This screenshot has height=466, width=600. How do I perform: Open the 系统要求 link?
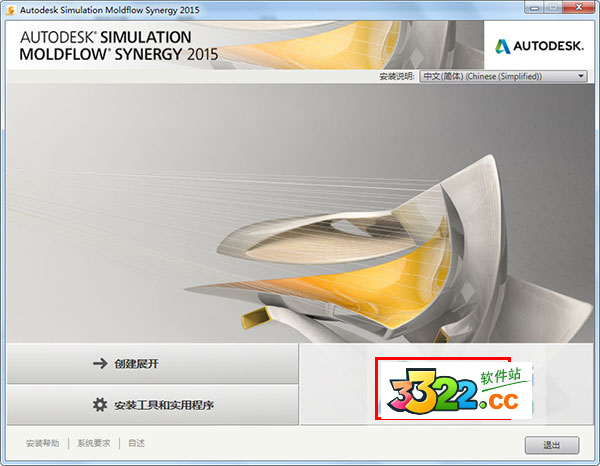[x=94, y=443]
